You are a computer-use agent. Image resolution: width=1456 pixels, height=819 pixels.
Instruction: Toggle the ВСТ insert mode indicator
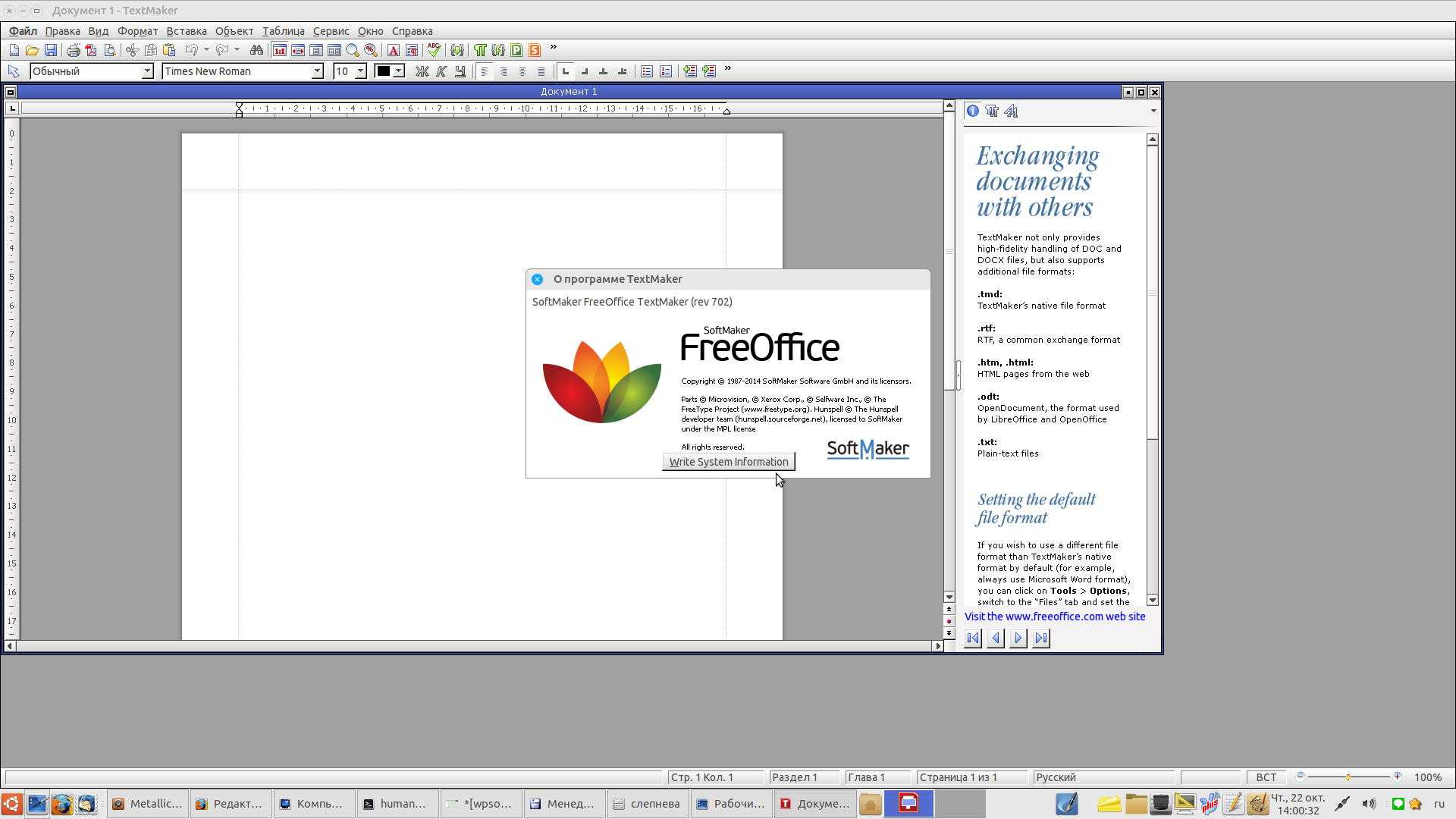1266,777
